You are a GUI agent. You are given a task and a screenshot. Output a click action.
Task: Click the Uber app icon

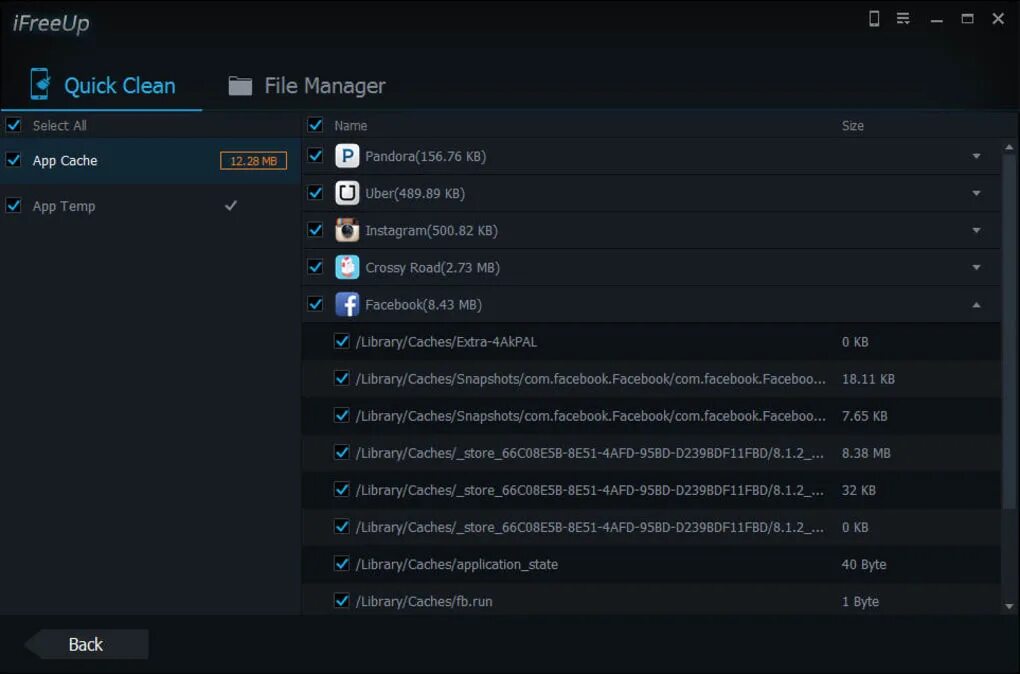pyautogui.click(x=347, y=193)
